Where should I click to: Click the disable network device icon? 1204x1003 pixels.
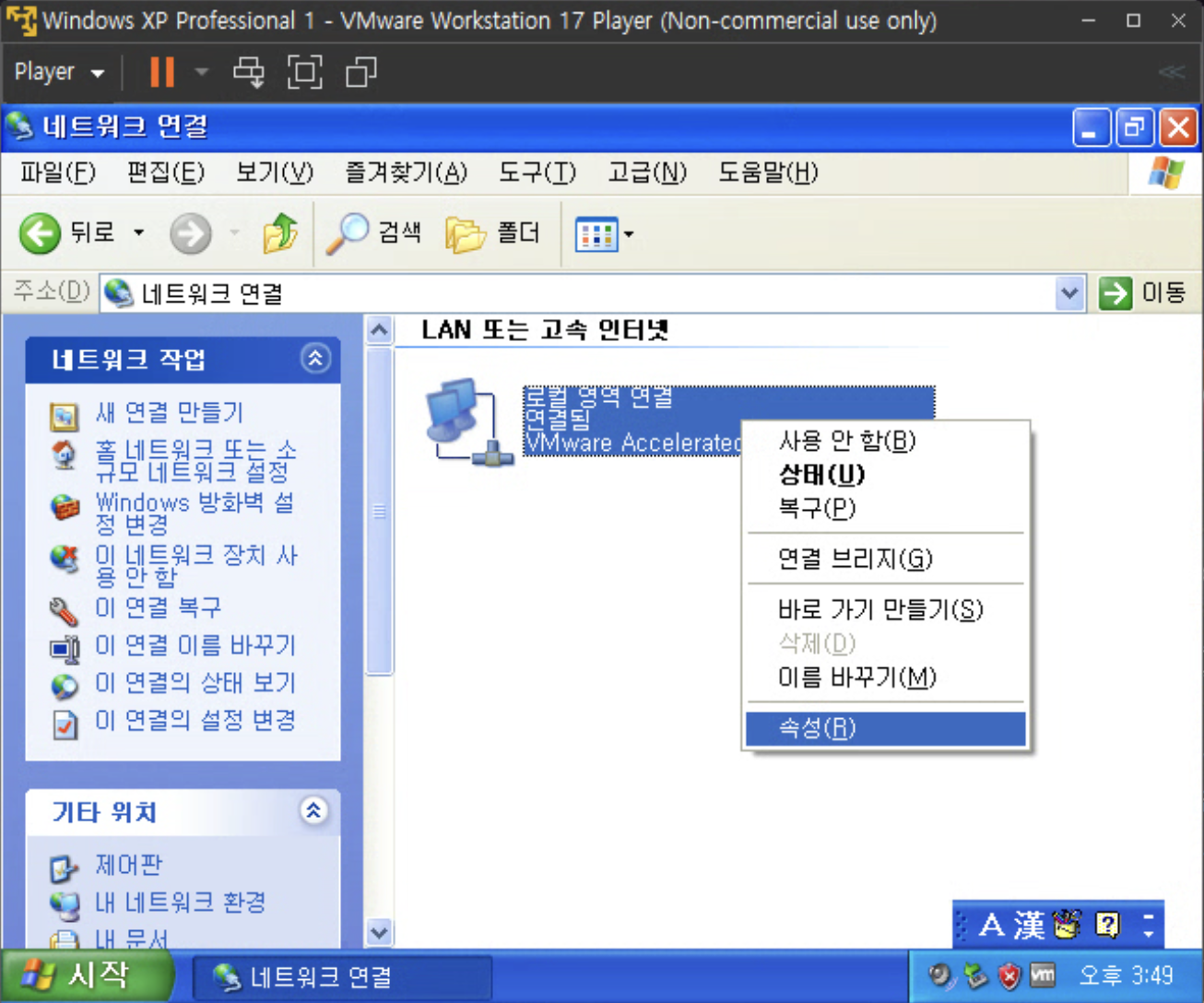click(x=64, y=558)
